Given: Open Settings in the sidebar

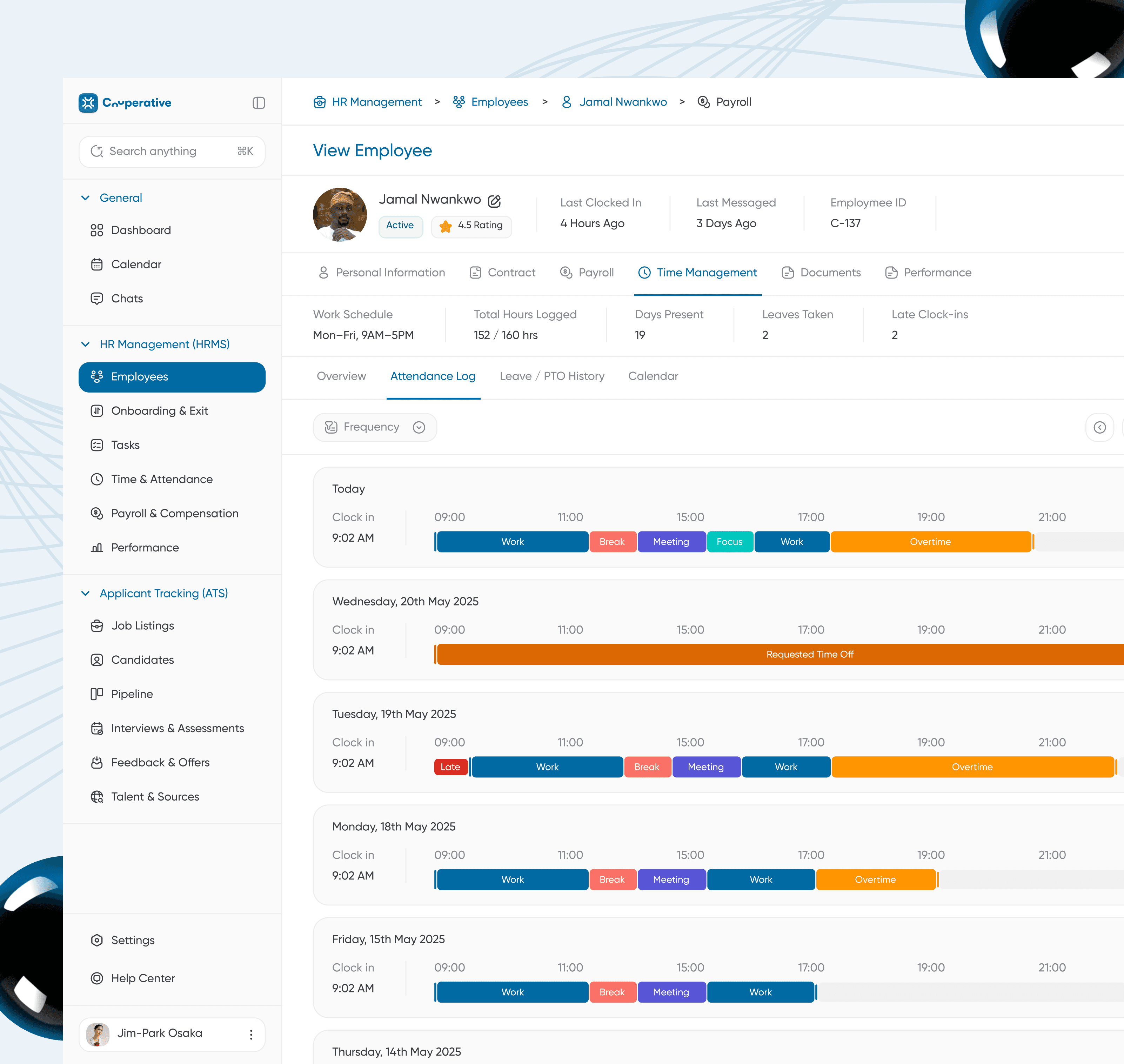Looking at the screenshot, I should pos(132,940).
